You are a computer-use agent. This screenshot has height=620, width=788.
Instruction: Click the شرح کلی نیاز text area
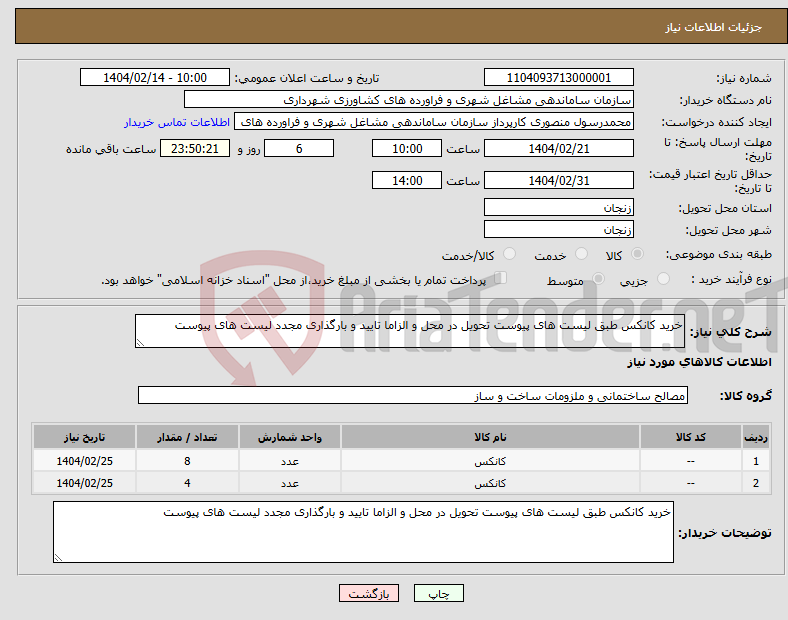tap(410, 331)
